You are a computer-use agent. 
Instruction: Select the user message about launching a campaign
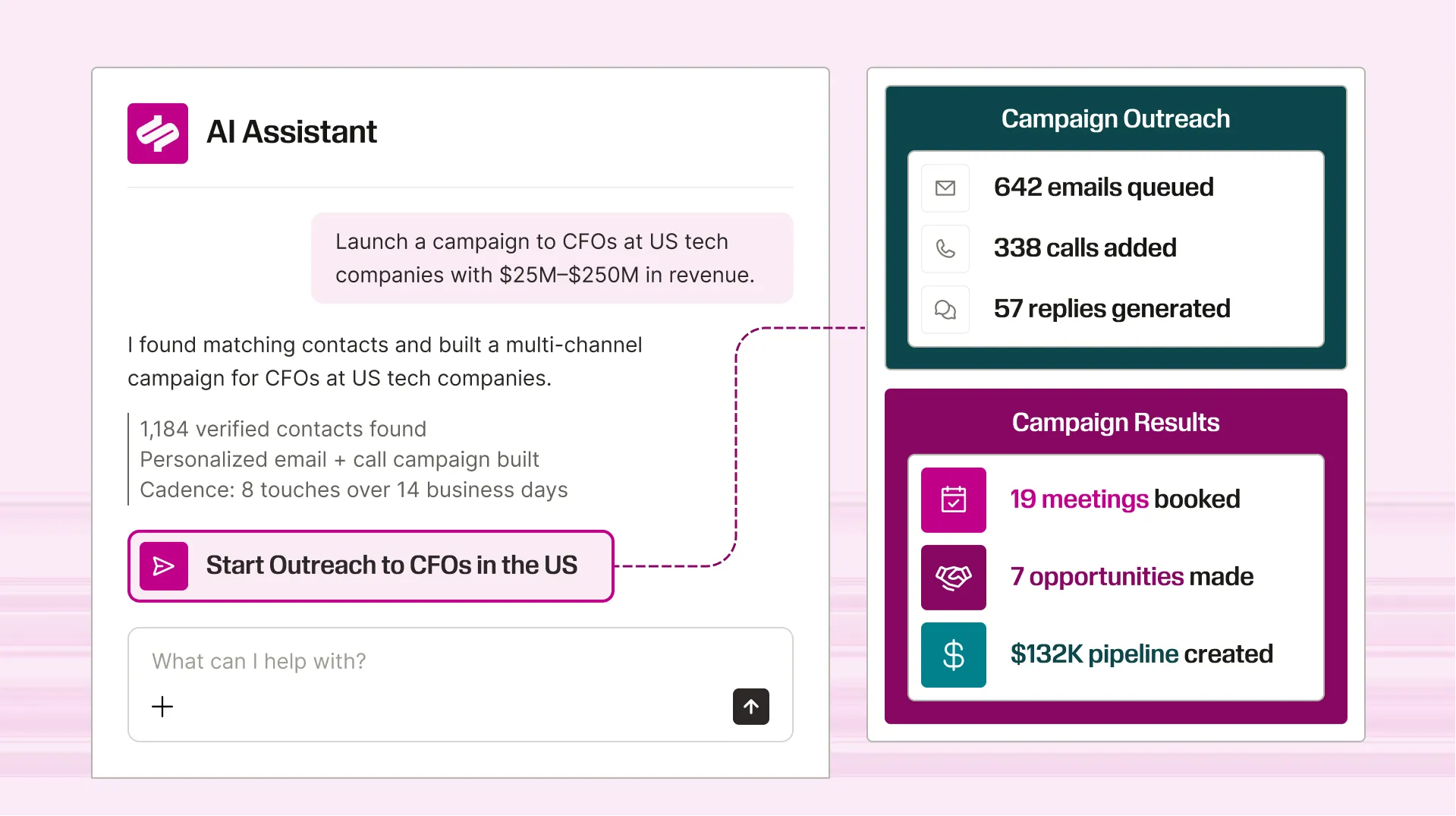[552, 258]
